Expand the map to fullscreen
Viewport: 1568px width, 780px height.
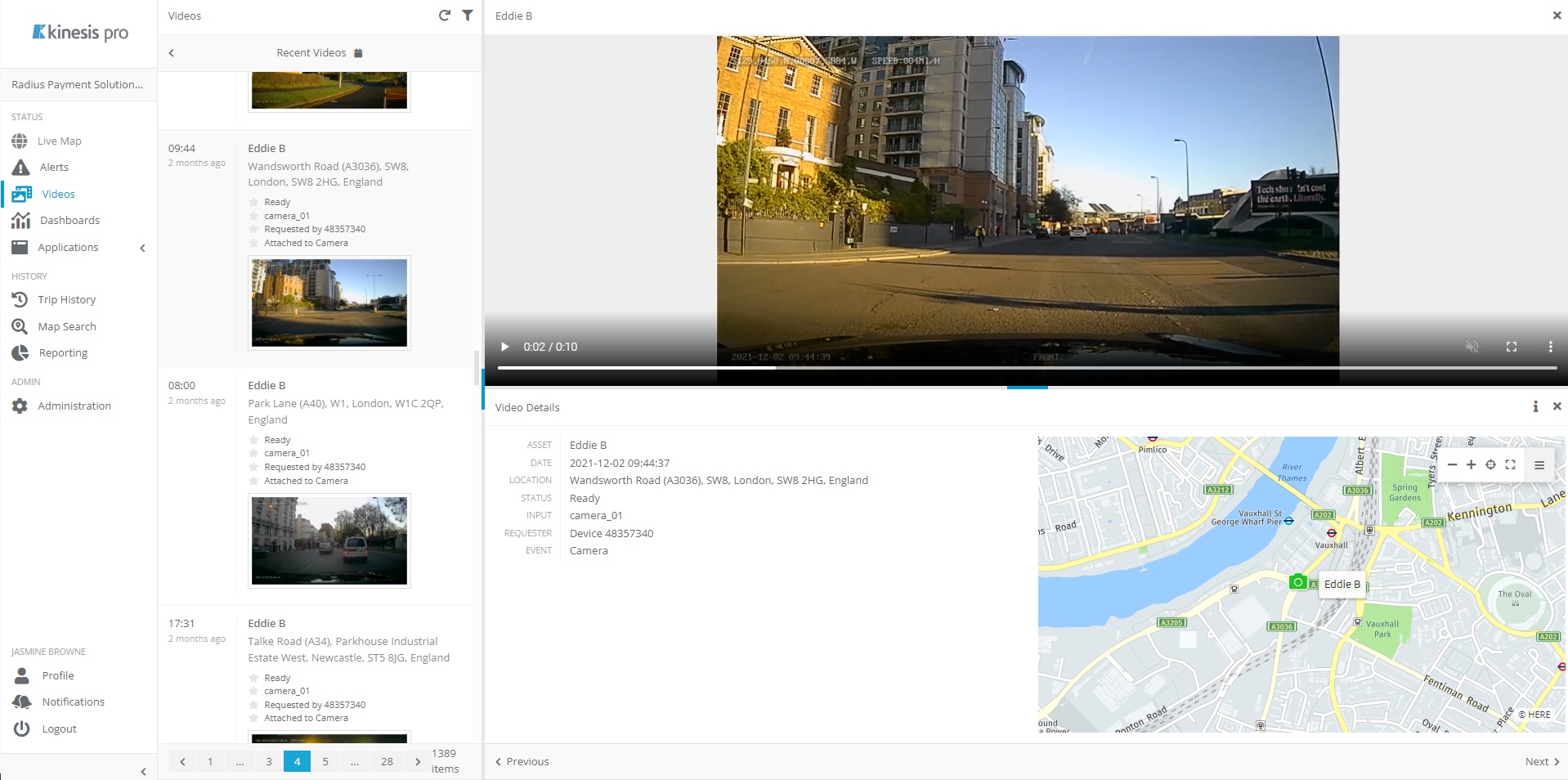pyautogui.click(x=1510, y=464)
